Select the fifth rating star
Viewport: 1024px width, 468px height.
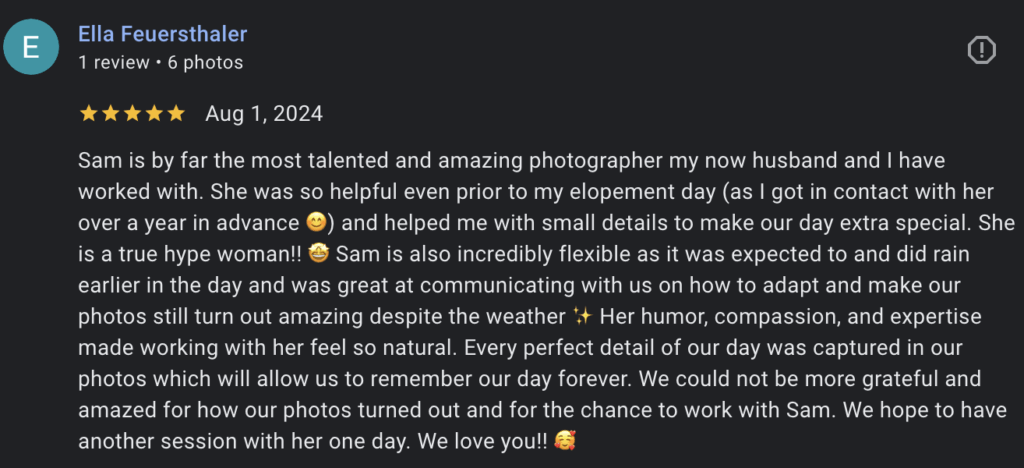coord(176,113)
